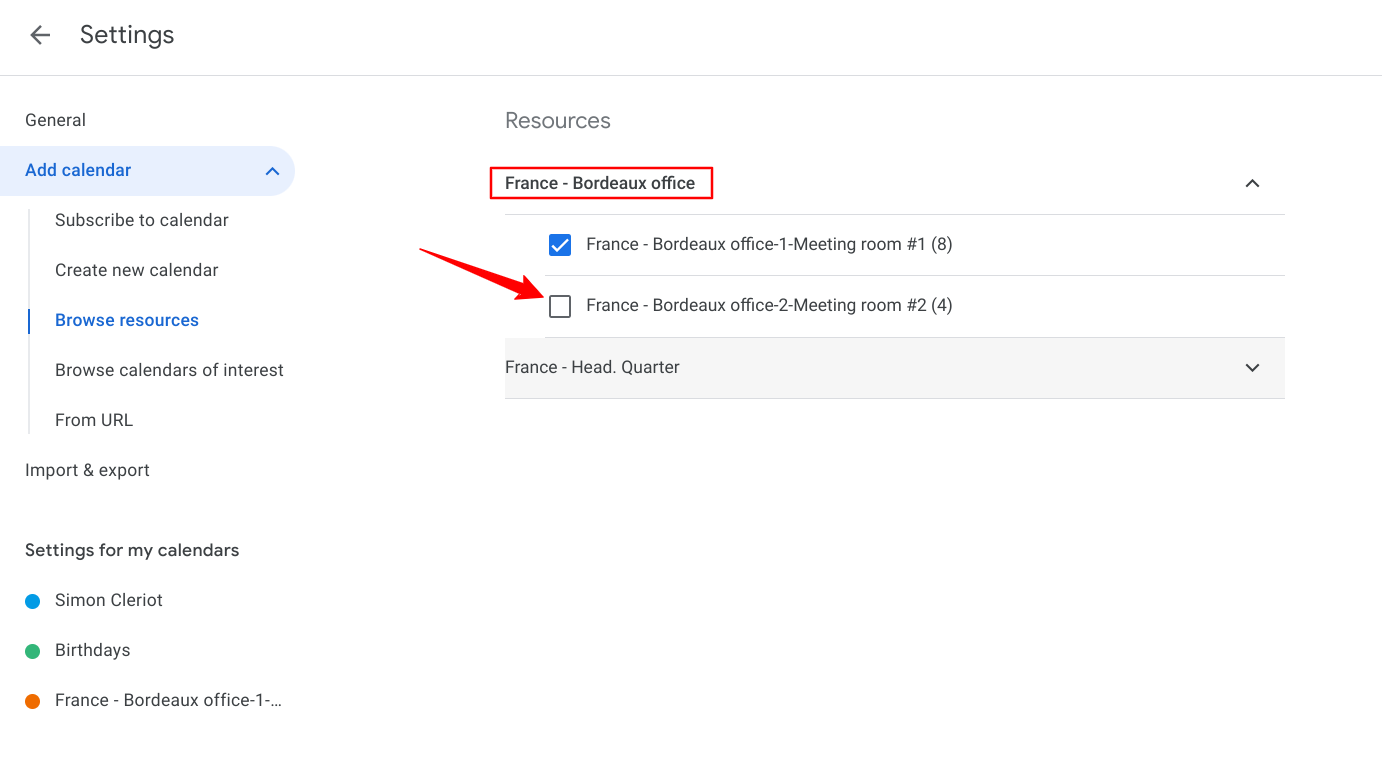
Task: Open France - Bordeaux office-1 calendar settings
Action: 168,700
